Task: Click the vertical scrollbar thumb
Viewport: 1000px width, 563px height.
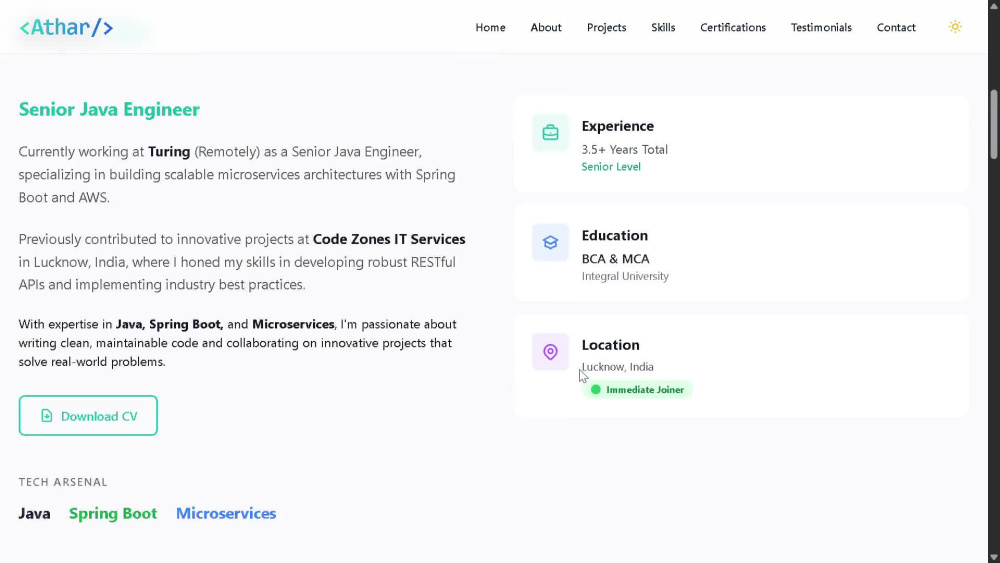Action: 994,124
